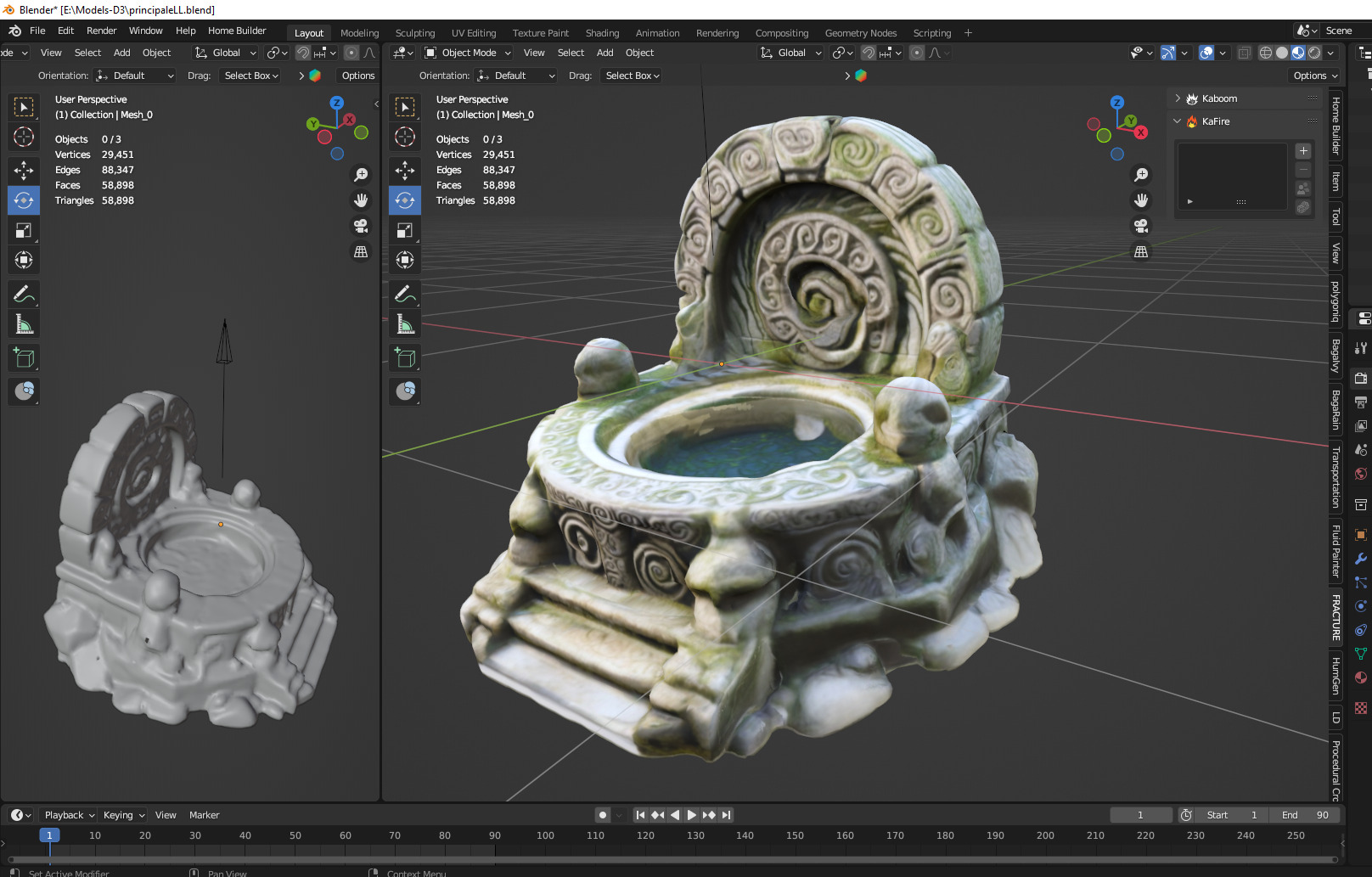This screenshot has width=1372, height=877.
Task: Jump to the first frame
Action: (641, 815)
